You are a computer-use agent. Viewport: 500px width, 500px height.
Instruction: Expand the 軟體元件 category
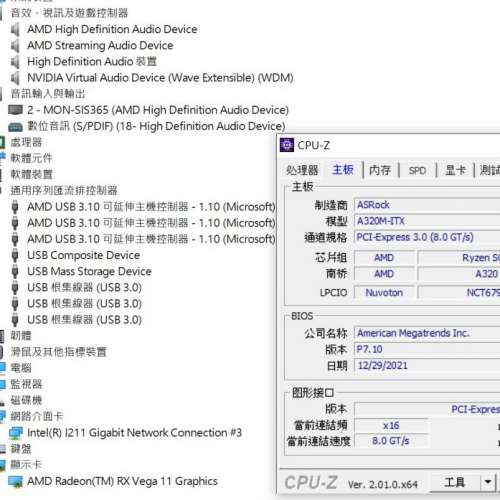pyautogui.click(x=31, y=158)
